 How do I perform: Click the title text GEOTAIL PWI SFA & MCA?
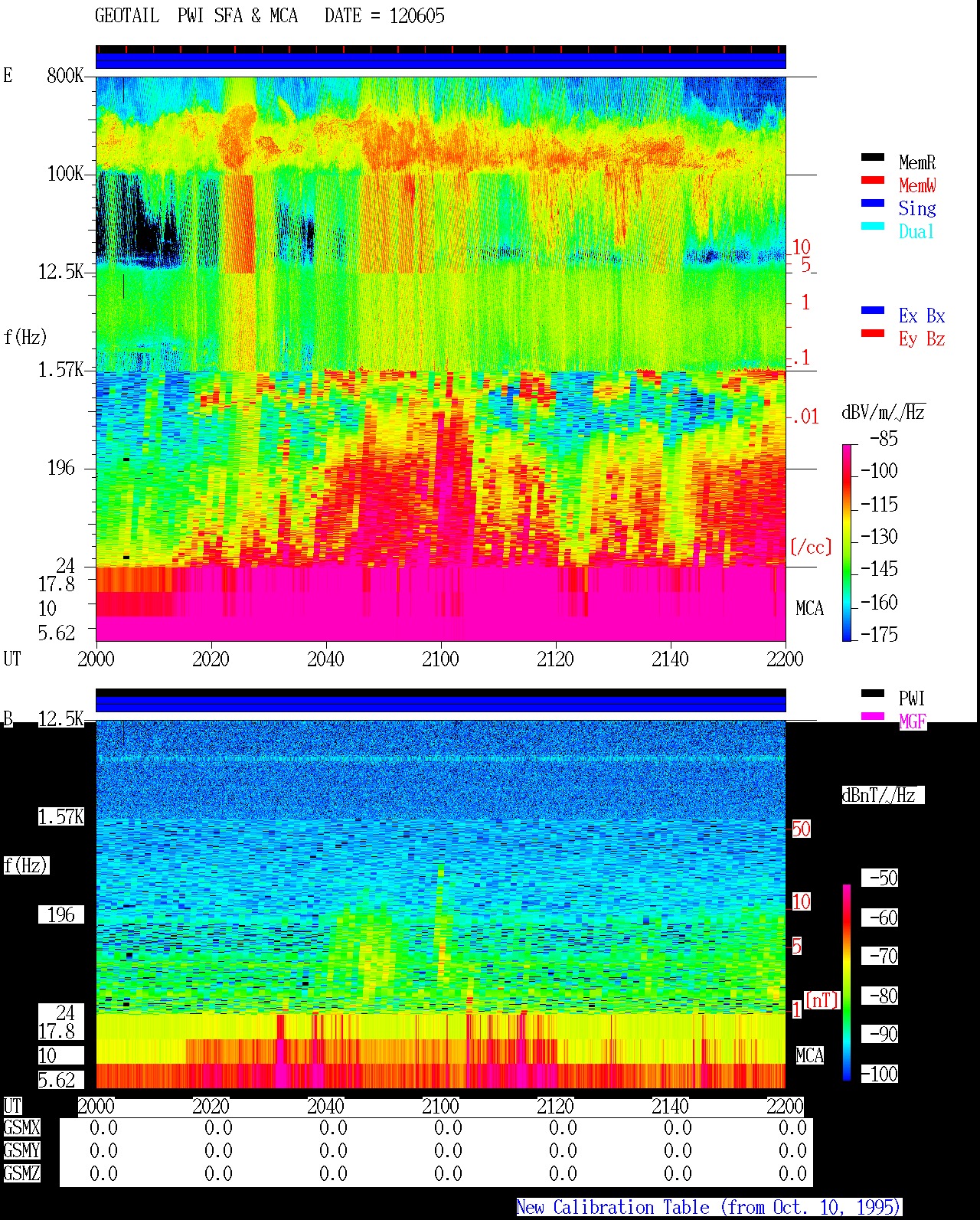197,16
